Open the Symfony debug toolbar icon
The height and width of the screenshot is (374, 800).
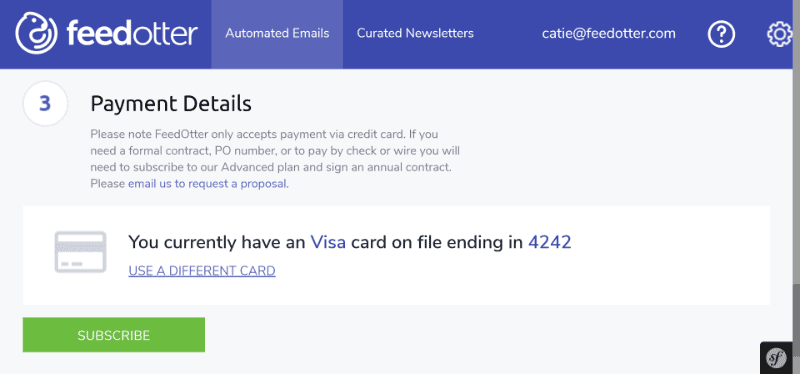click(776, 357)
